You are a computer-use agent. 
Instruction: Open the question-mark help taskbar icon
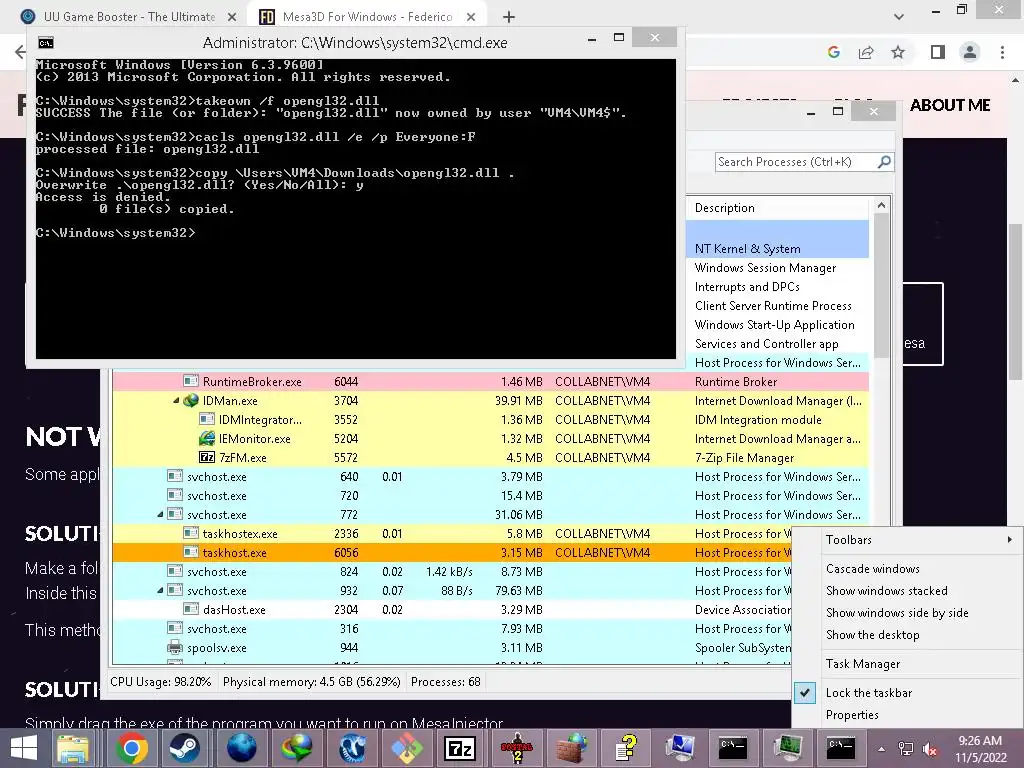(626, 748)
